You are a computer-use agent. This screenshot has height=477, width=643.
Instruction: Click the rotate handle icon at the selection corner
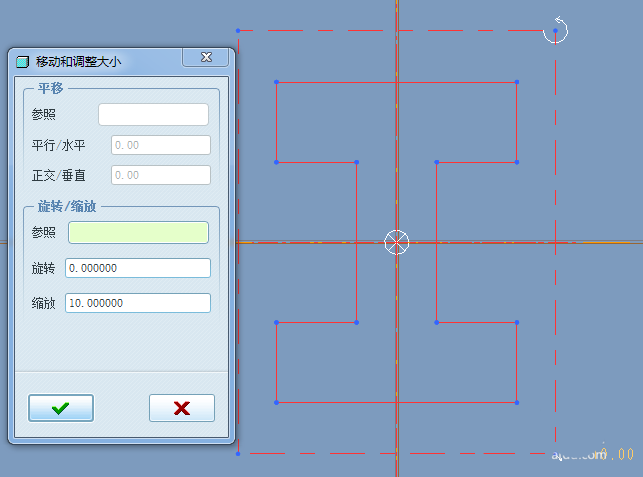[555, 31]
